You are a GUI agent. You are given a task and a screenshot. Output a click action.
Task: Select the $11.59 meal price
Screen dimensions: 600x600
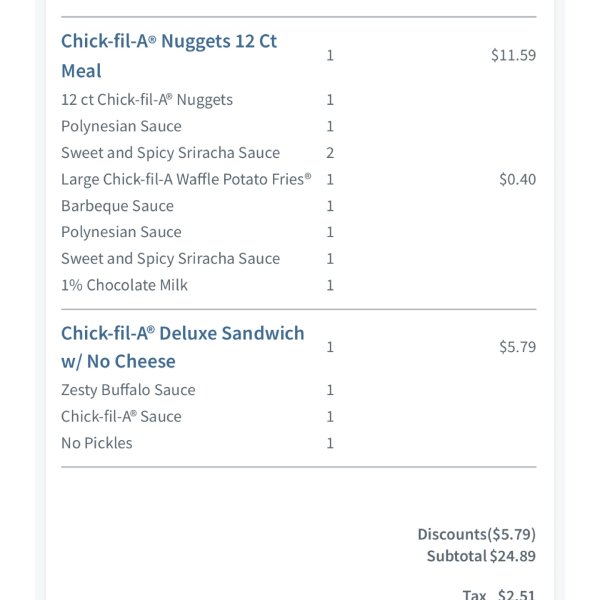(x=514, y=55)
